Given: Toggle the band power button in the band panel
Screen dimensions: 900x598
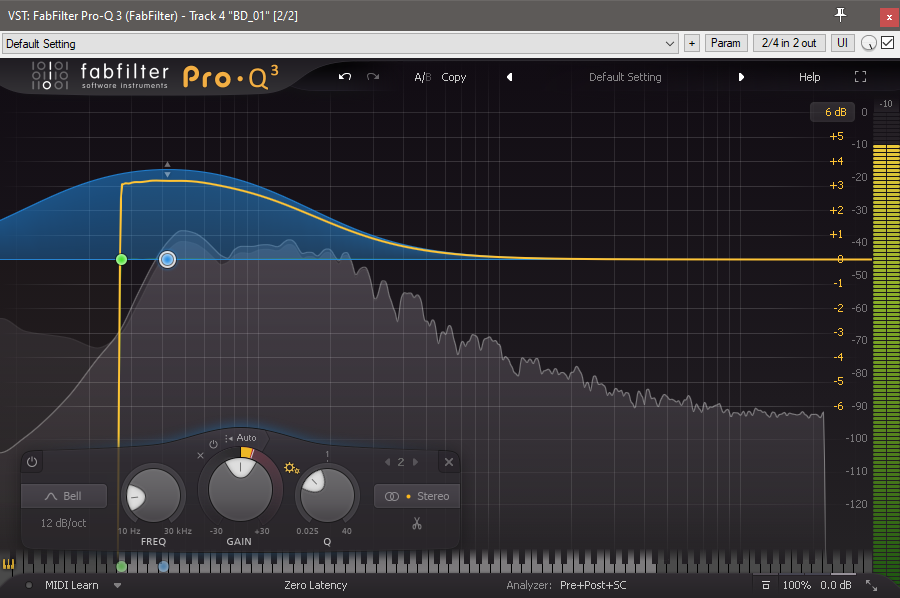Looking at the screenshot, I should (x=32, y=462).
